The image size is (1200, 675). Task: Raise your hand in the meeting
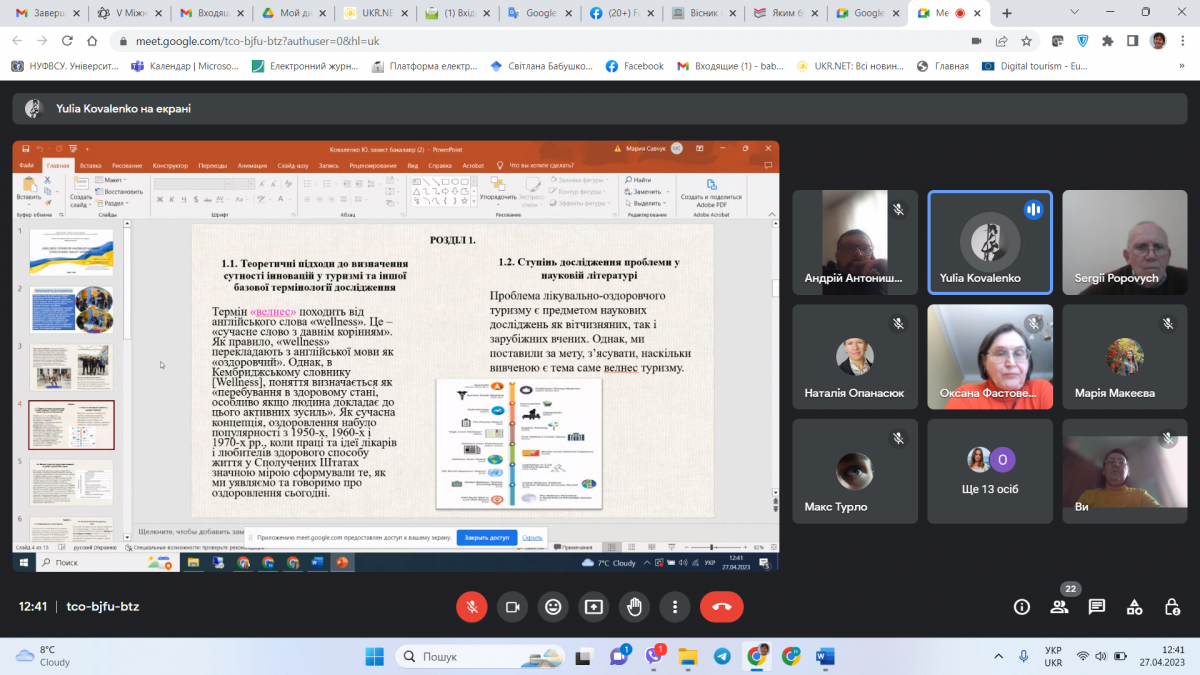634,606
